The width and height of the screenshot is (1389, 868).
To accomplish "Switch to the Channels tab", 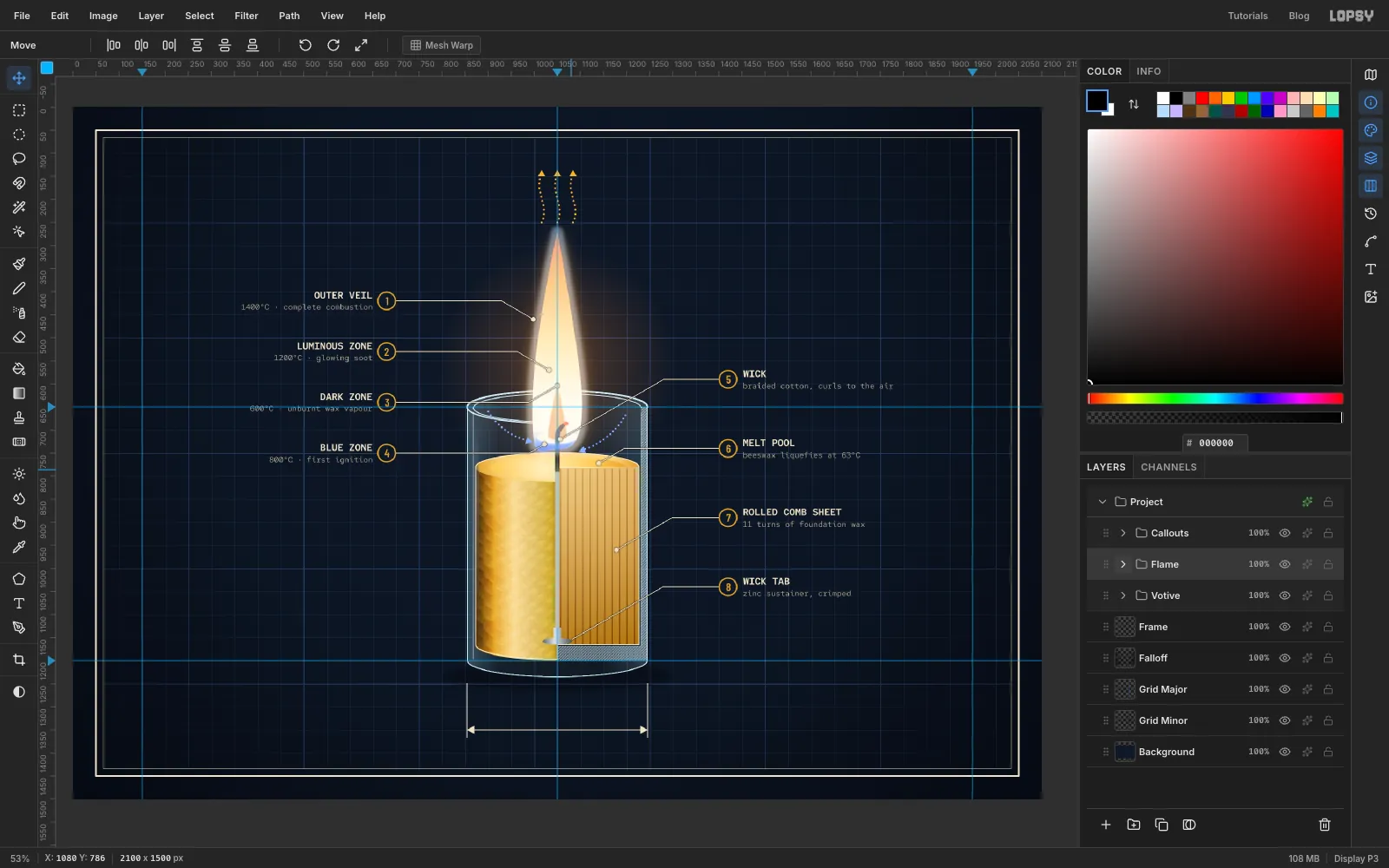I will (1168, 467).
